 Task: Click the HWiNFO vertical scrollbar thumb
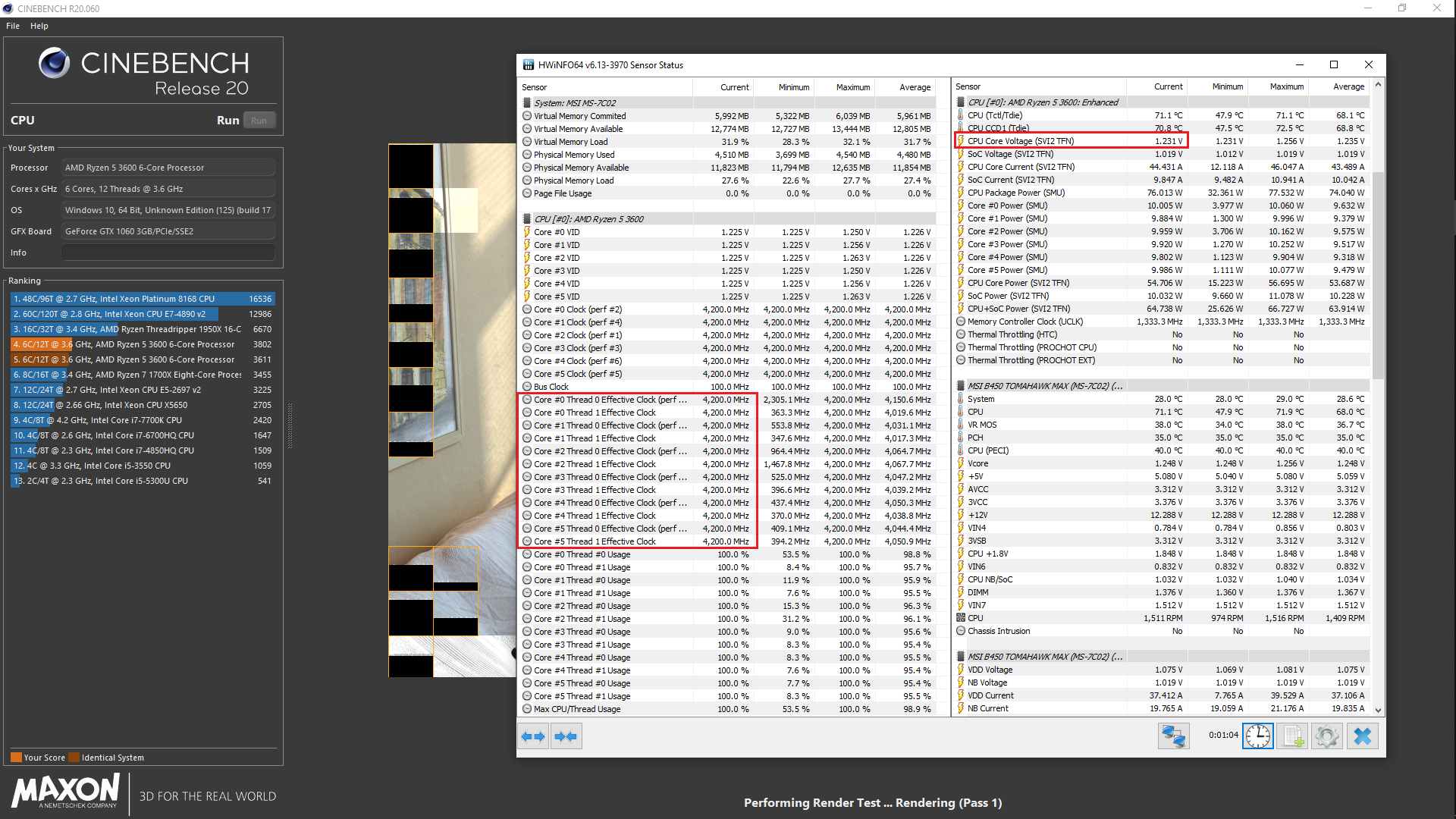pyautogui.click(x=1379, y=275)
